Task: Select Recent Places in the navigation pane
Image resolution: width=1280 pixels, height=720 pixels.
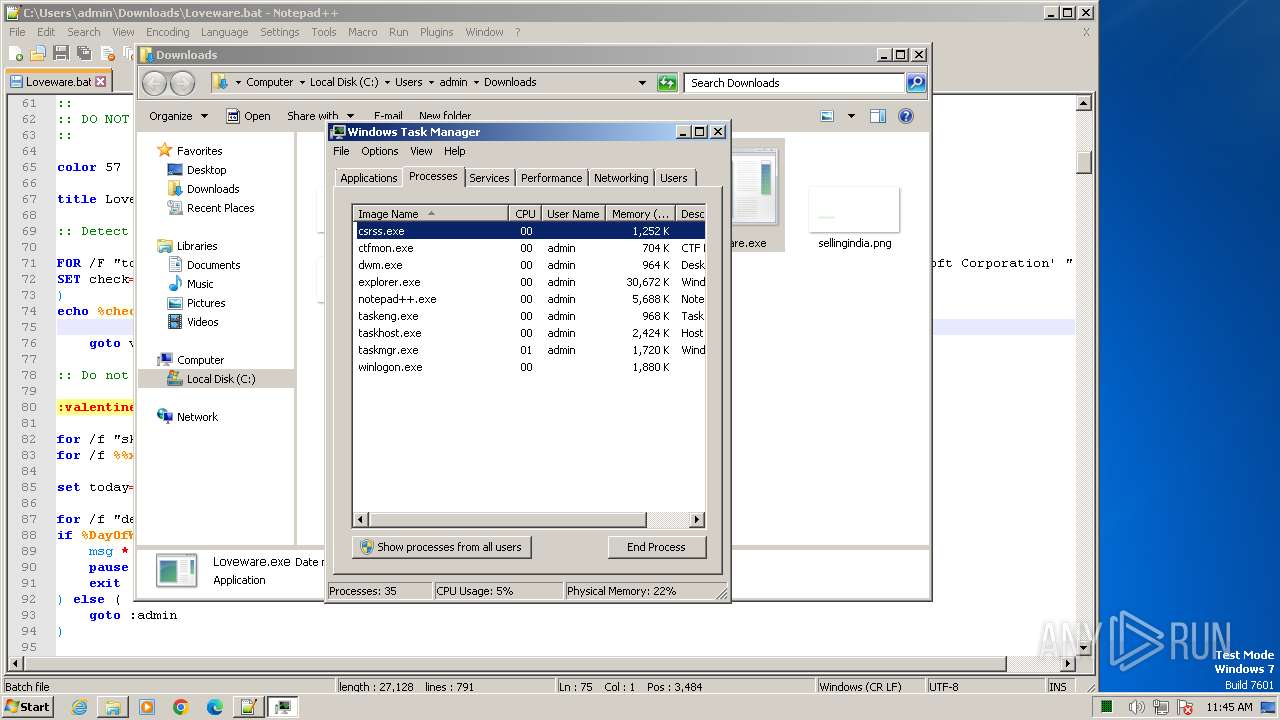Action: click(x=220, y=208)
